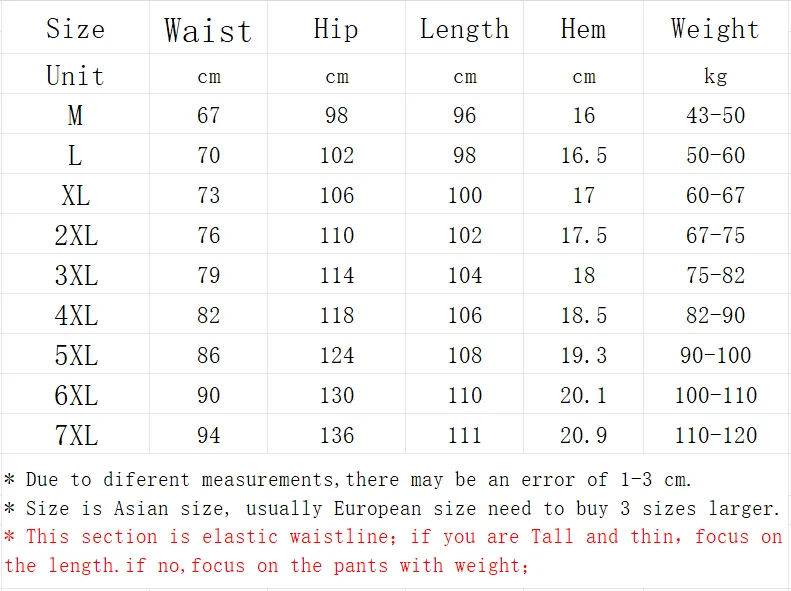Viewport: 791px width, 591px height.
Task: Click the 110-120 weight cell
Action: 715,436
